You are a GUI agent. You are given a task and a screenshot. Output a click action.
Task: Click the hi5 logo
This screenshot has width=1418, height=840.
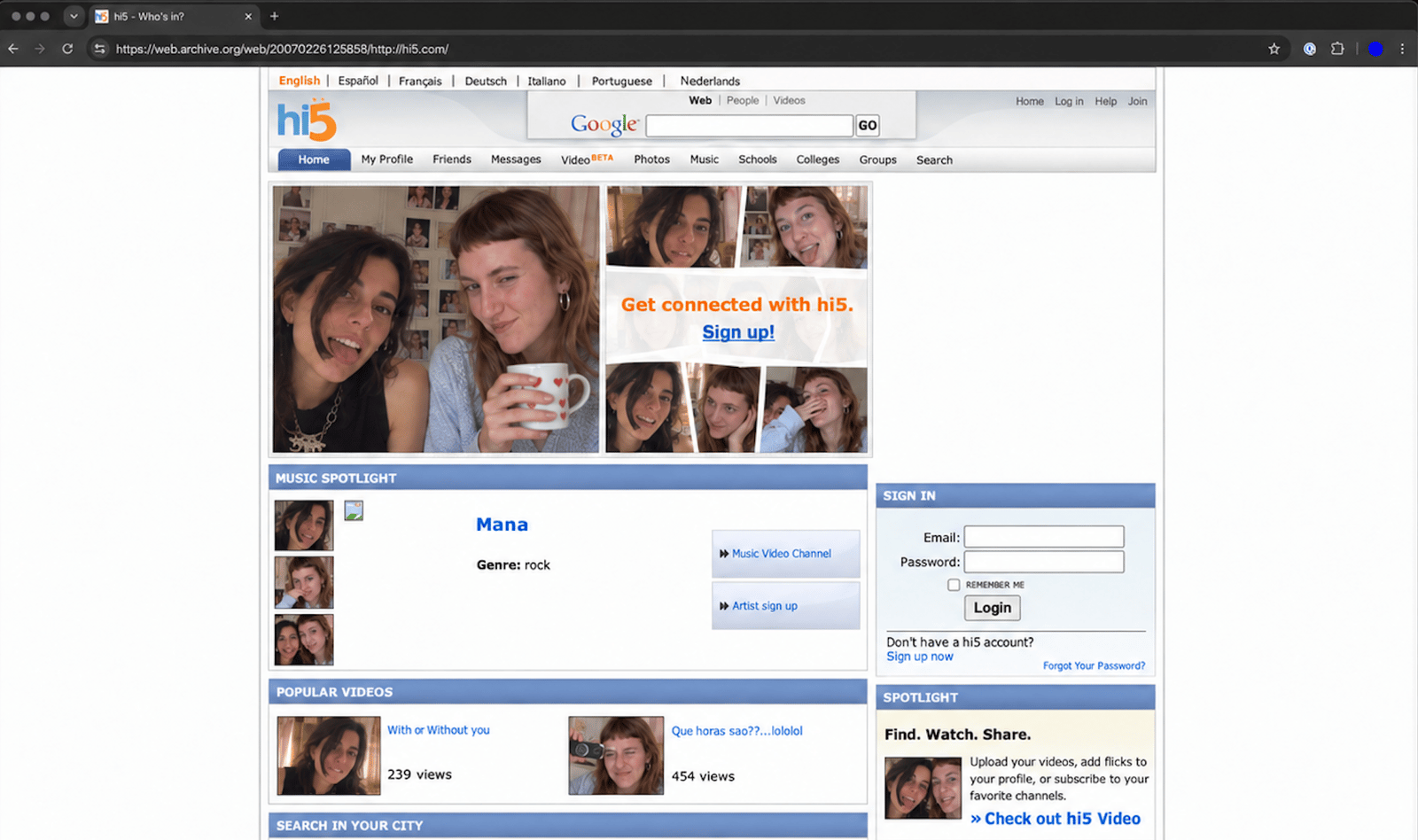coord(307,120)
